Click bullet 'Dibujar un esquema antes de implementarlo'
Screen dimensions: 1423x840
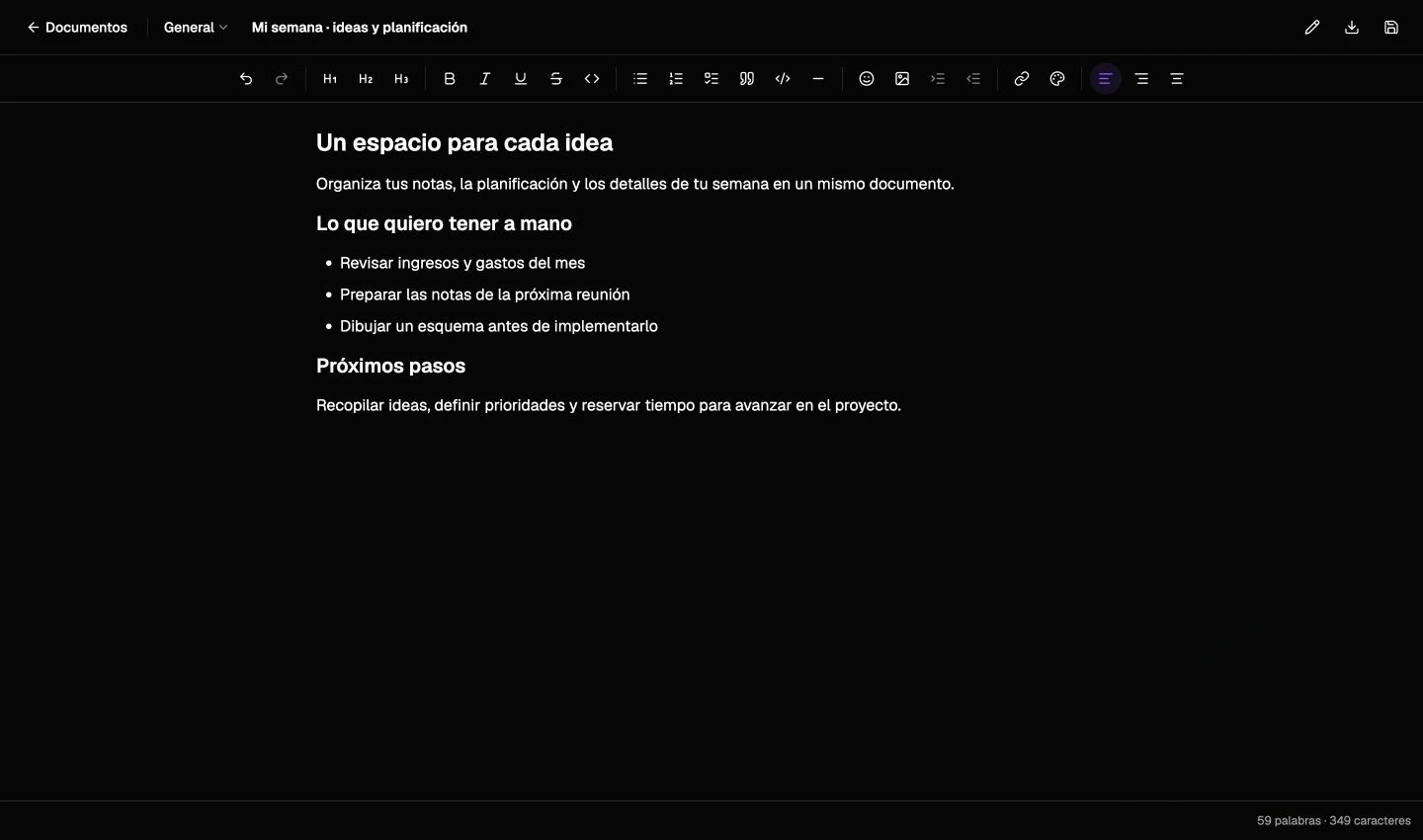click(x=499, y=326)
